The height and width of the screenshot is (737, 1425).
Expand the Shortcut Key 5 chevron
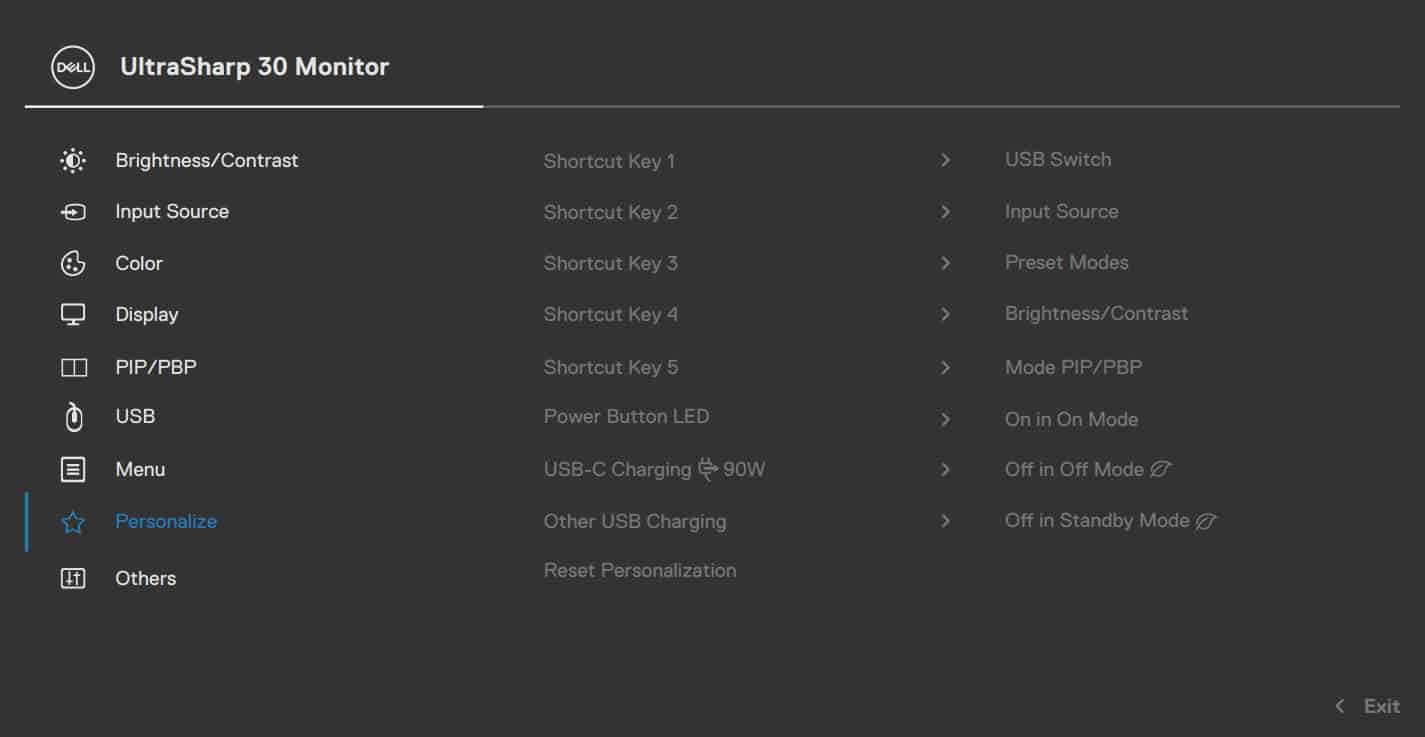click(945, 367)
